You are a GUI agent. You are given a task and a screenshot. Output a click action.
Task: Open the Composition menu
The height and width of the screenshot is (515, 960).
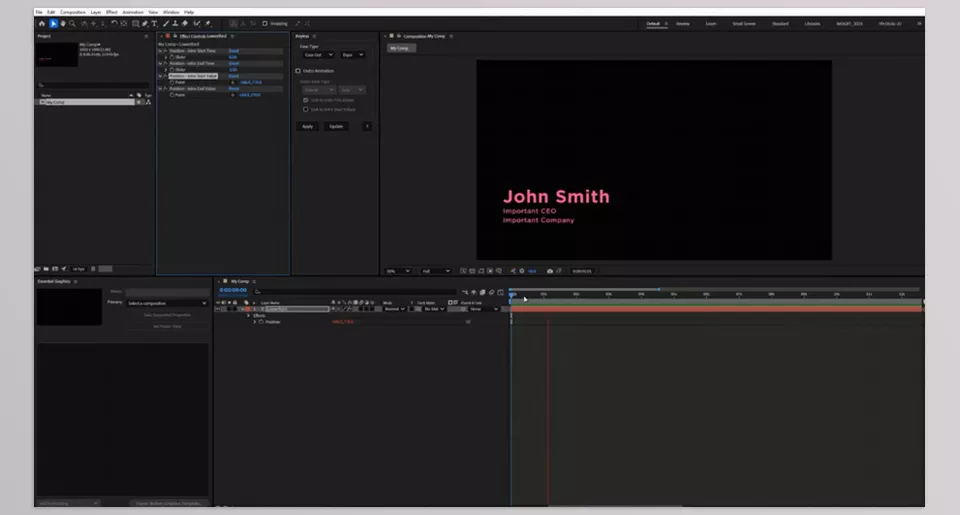click(73, 12)
